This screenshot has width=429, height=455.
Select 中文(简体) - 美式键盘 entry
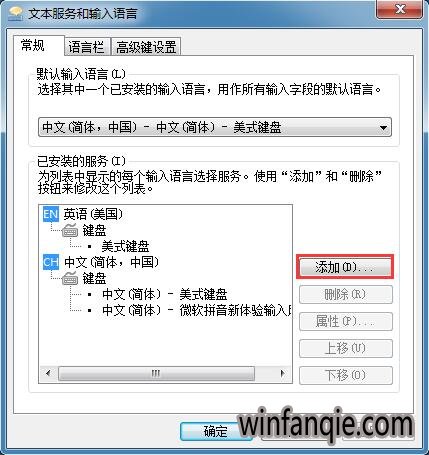coord(165,295)
